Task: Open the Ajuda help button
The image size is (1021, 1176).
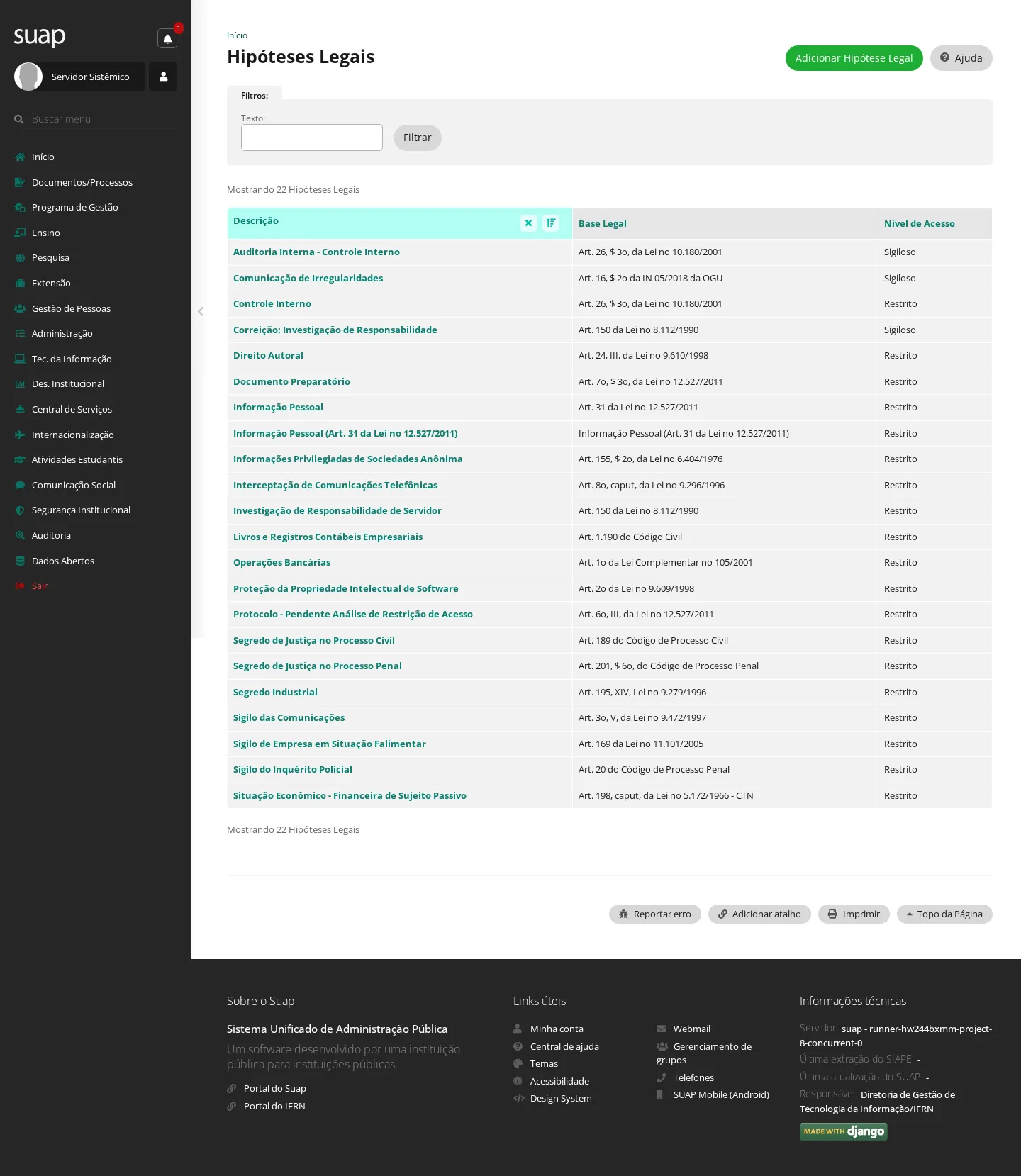Action: 961,58
